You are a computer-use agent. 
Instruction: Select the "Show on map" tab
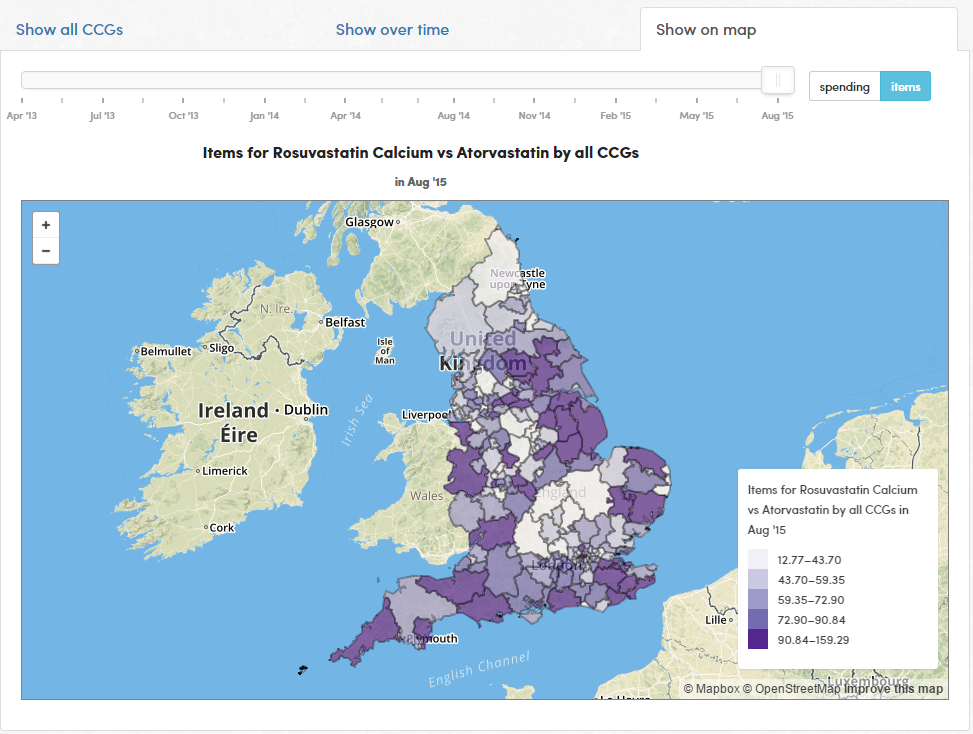pyautogui.click(x=705, y=29)
